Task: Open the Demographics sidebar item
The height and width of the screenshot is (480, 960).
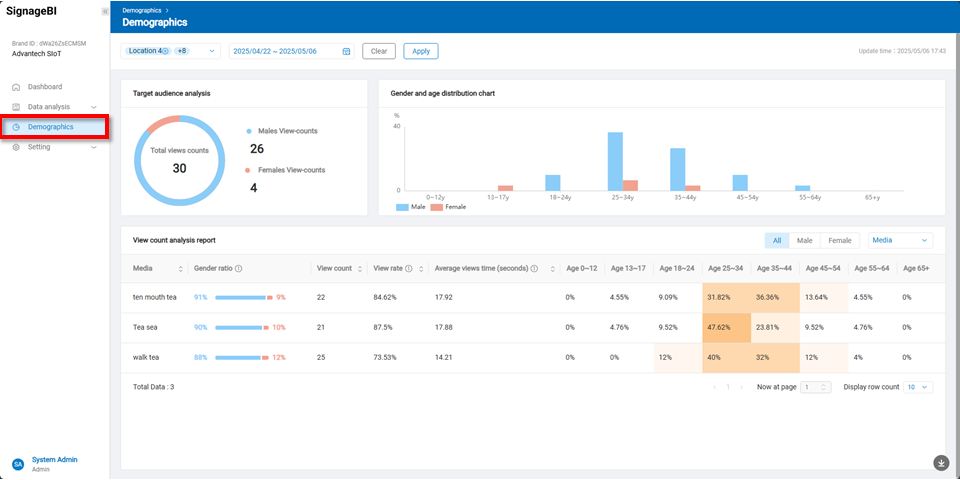Action: tap(50, 127)
